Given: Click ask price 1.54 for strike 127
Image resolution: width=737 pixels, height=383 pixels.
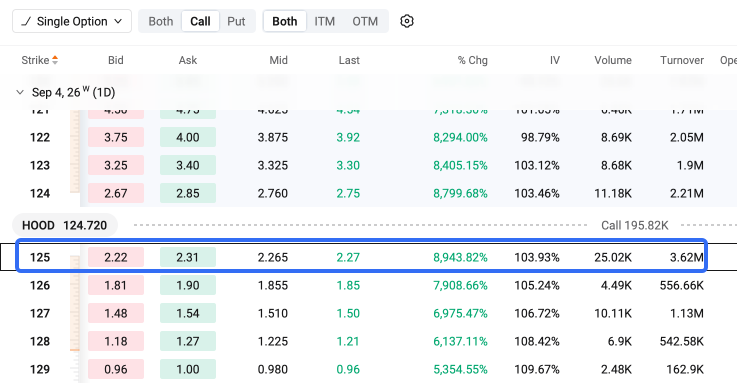Looking at the screenshot, I should [x=188, y=313].
